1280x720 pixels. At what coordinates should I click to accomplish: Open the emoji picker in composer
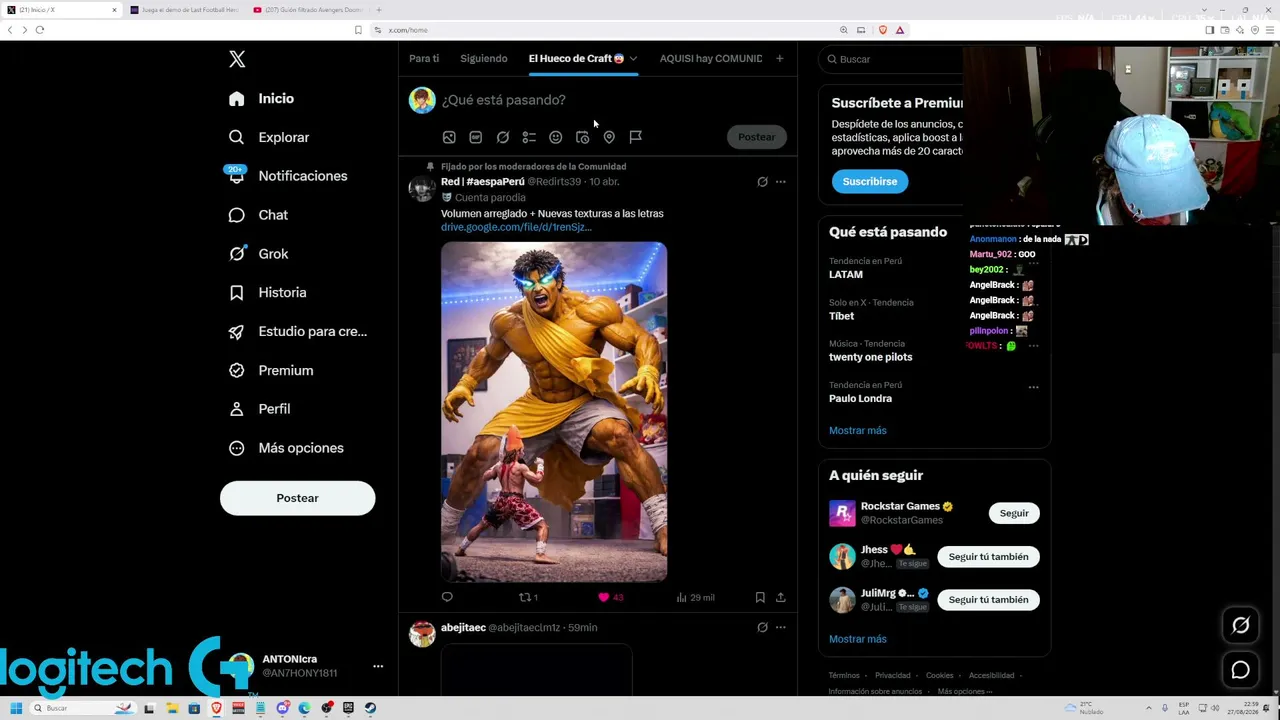[x=556, y=138]
